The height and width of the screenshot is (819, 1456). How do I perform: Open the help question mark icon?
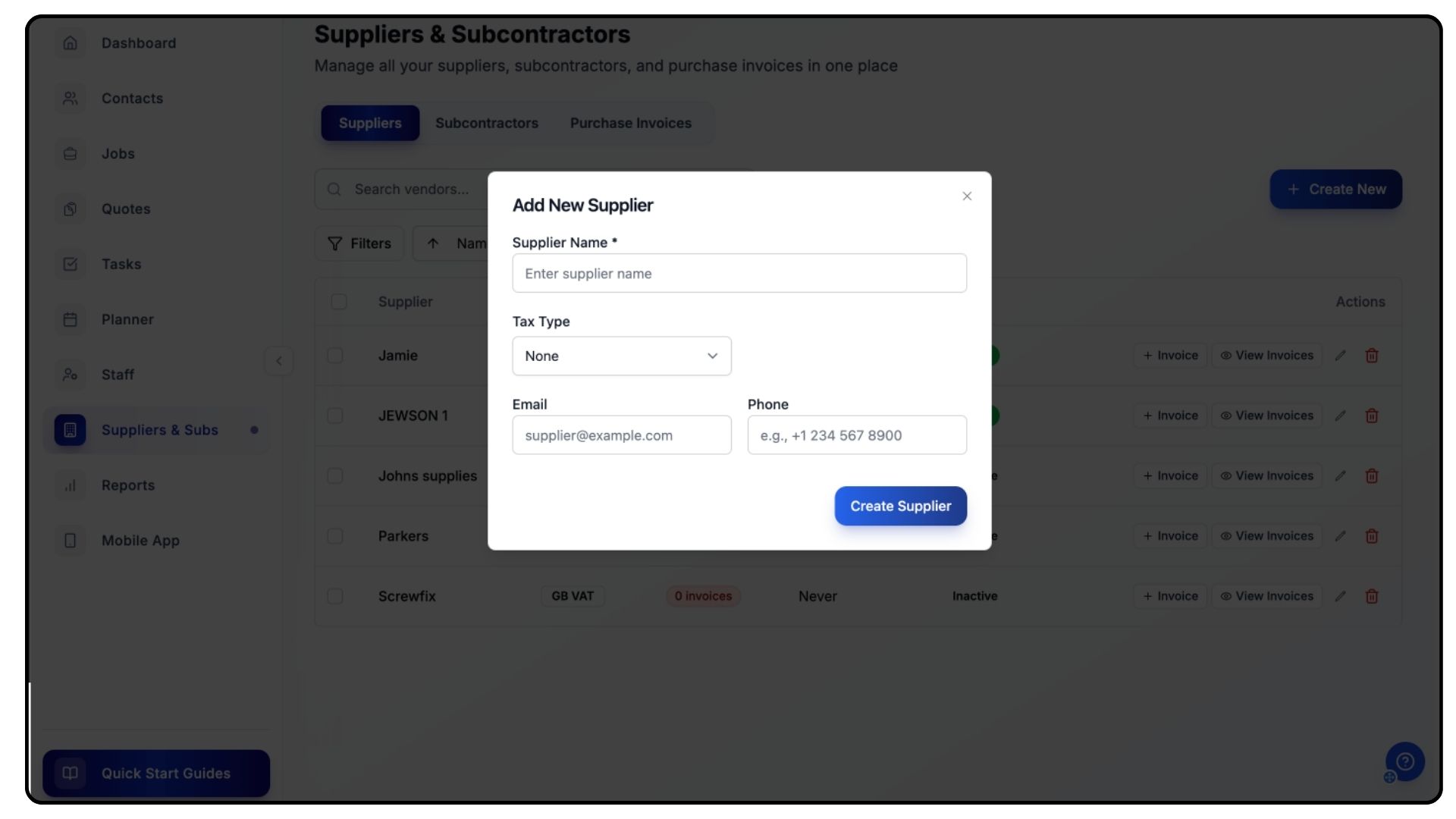[x=1404, y=761]
